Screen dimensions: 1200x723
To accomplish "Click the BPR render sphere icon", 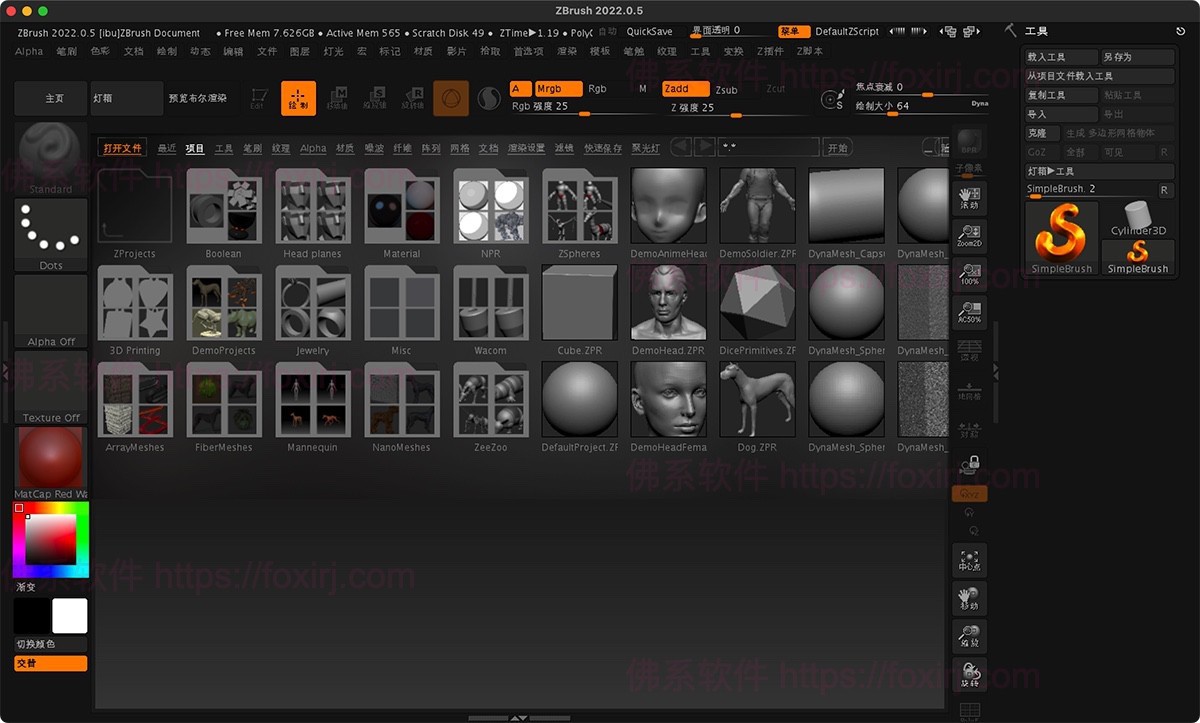I will [969, 141].
